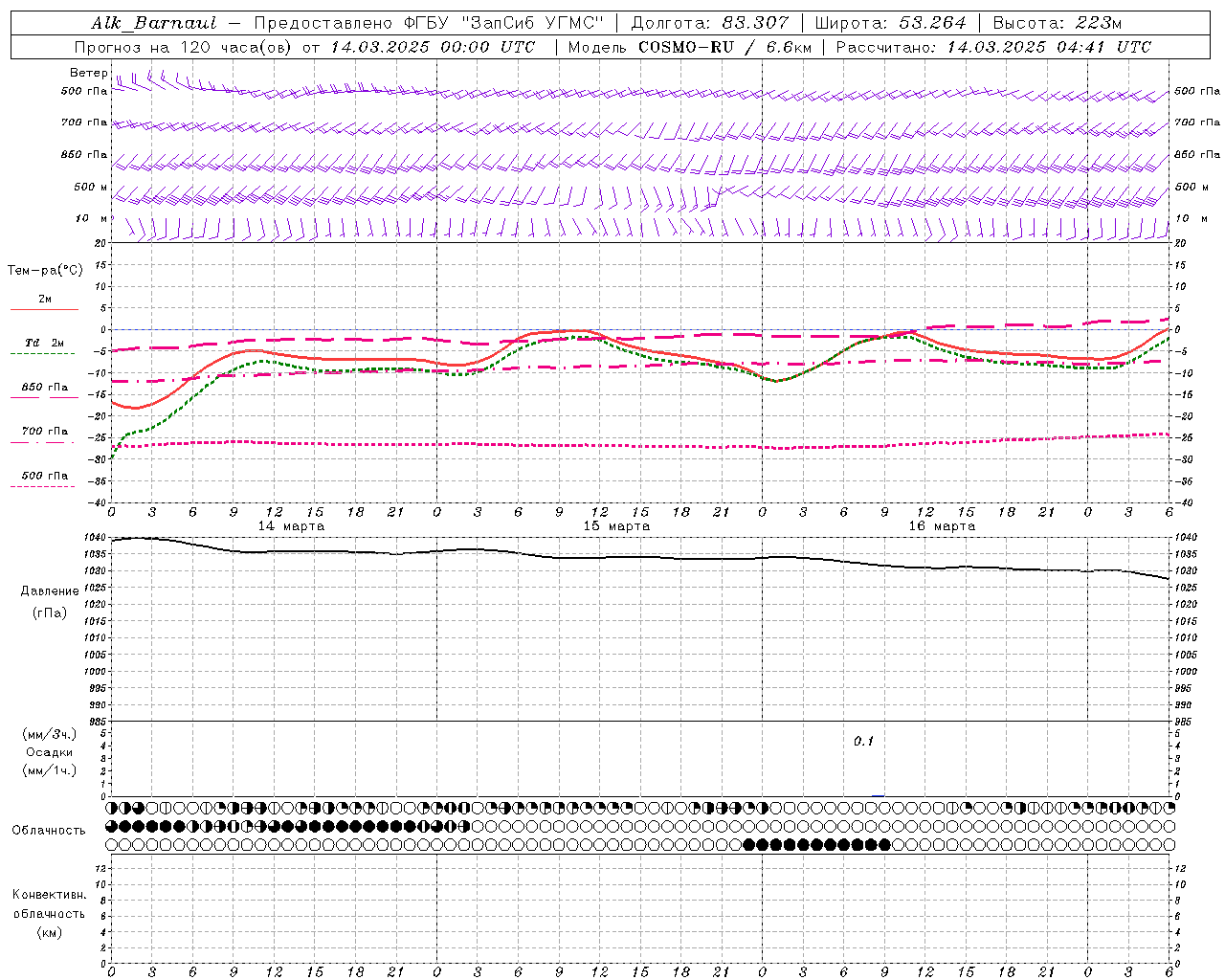Click the Тем-ра(°C) panel label

click(x=45, y=270)
